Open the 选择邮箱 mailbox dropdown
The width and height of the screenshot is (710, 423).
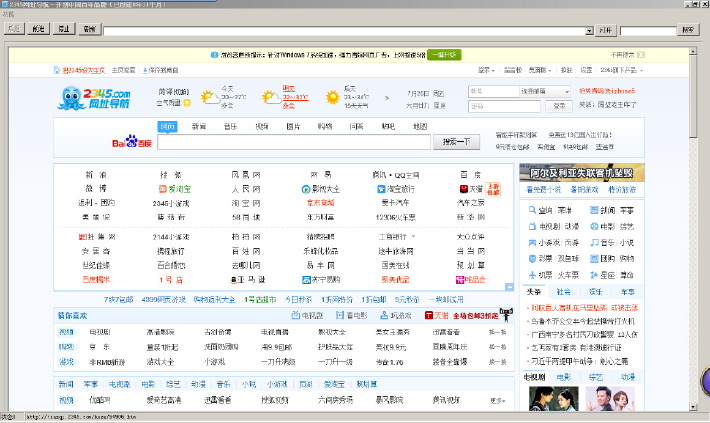click(x=545, y=91)
